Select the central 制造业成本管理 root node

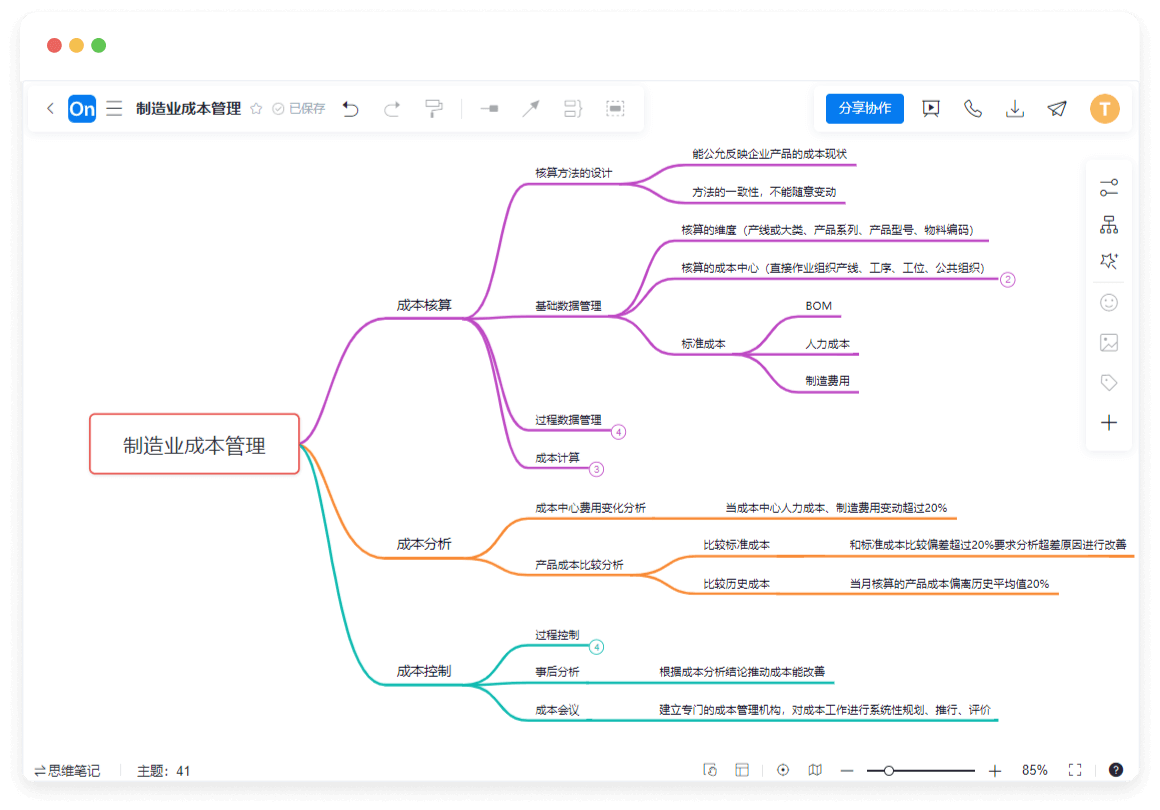(195, 445)
